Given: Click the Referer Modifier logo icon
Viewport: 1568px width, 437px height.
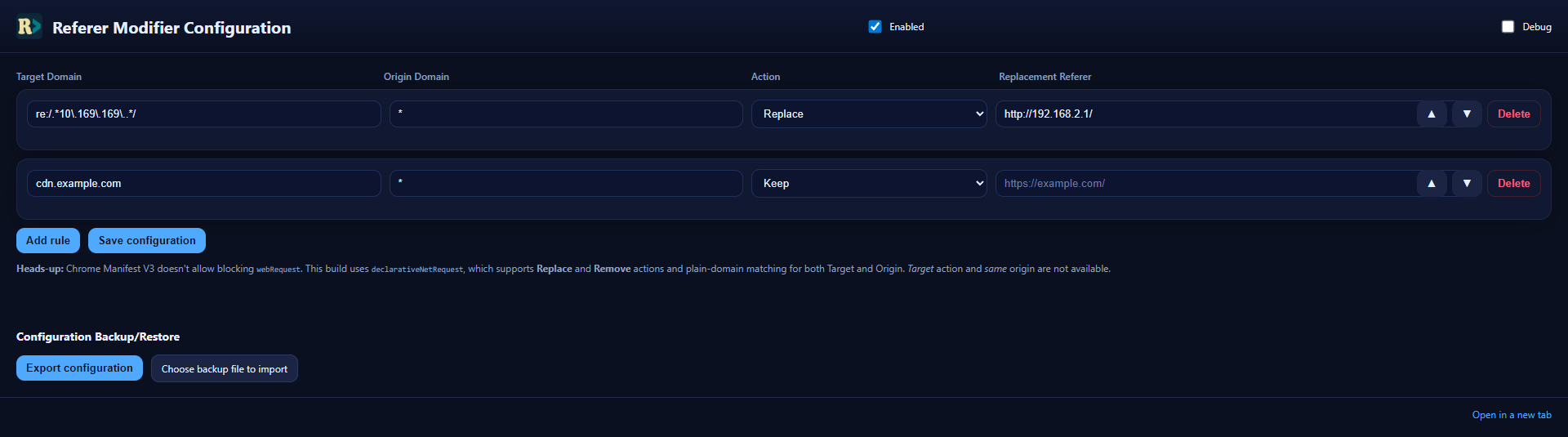Looking at the screenshot, I should (x=29, y=27).
